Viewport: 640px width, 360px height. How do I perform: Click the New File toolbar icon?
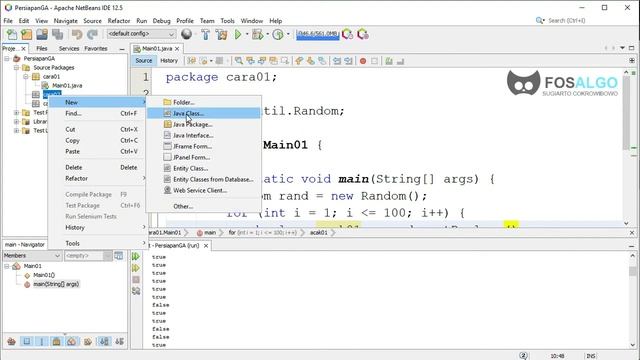12,35
